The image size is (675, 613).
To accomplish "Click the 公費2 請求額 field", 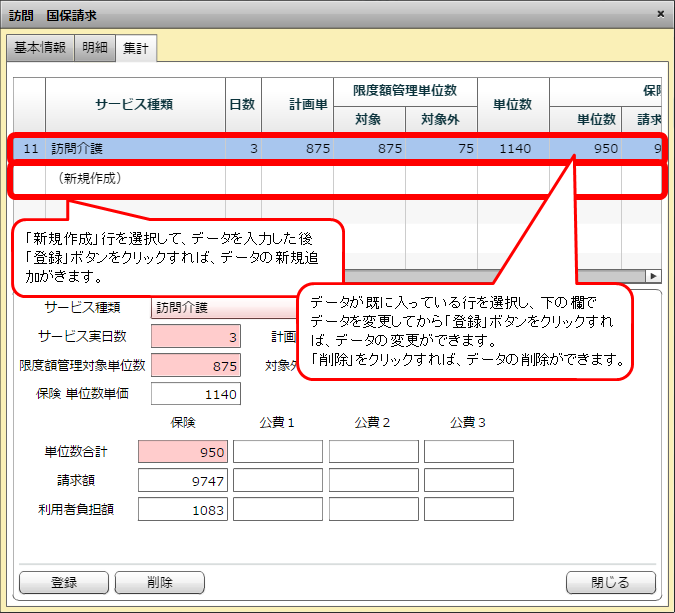I will pos(373,481).
